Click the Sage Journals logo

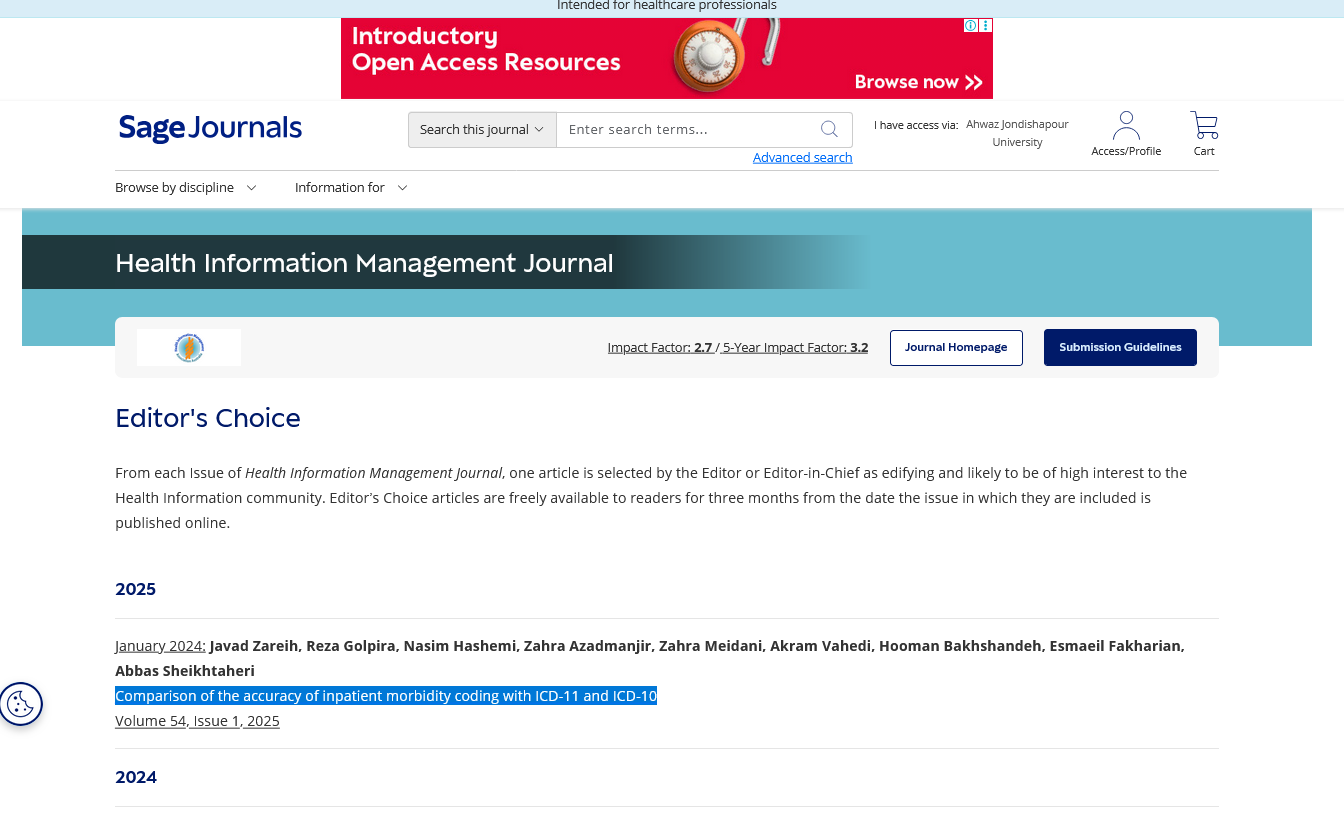pos(210,129)
